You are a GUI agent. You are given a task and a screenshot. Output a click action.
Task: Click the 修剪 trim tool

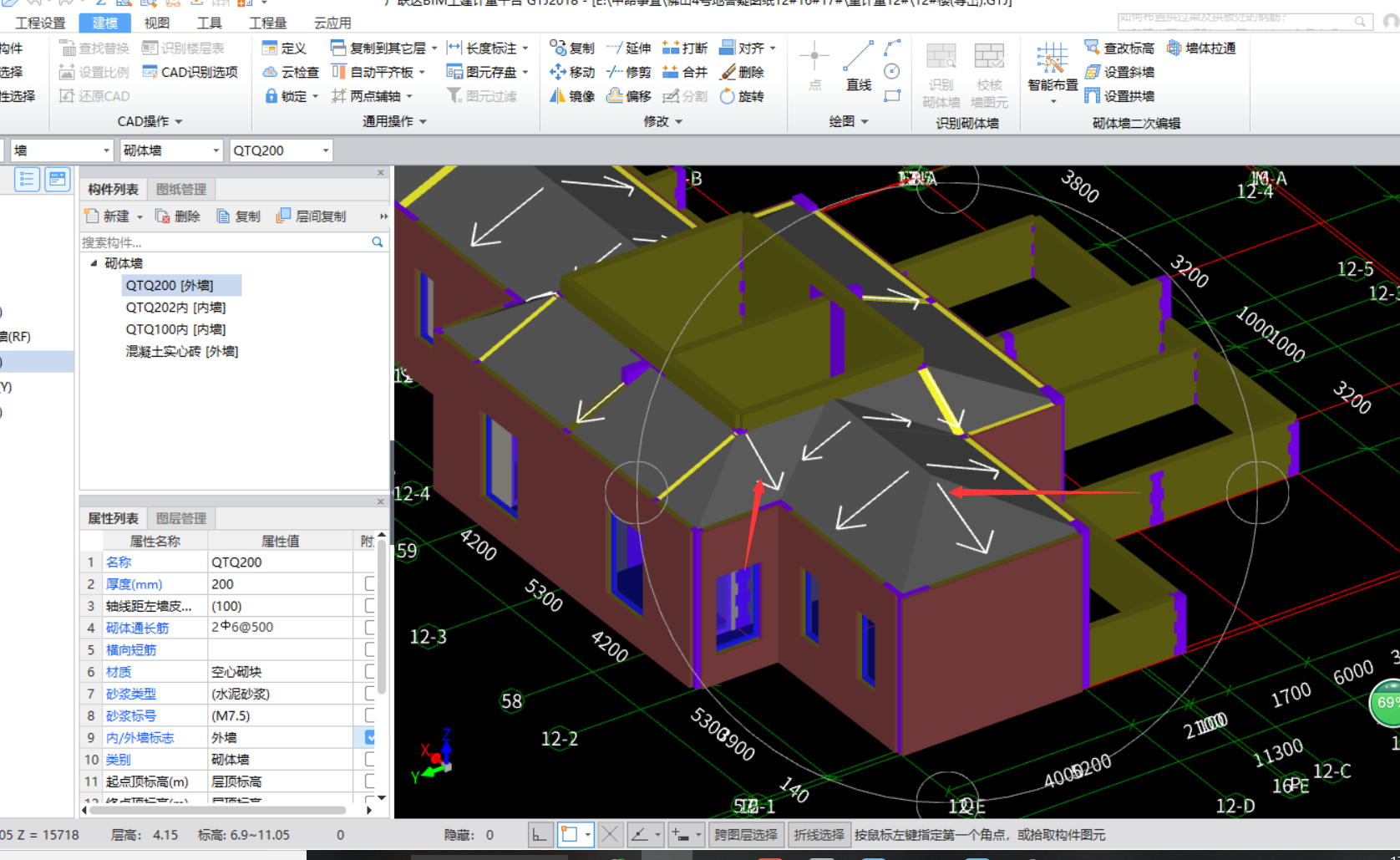628,73
